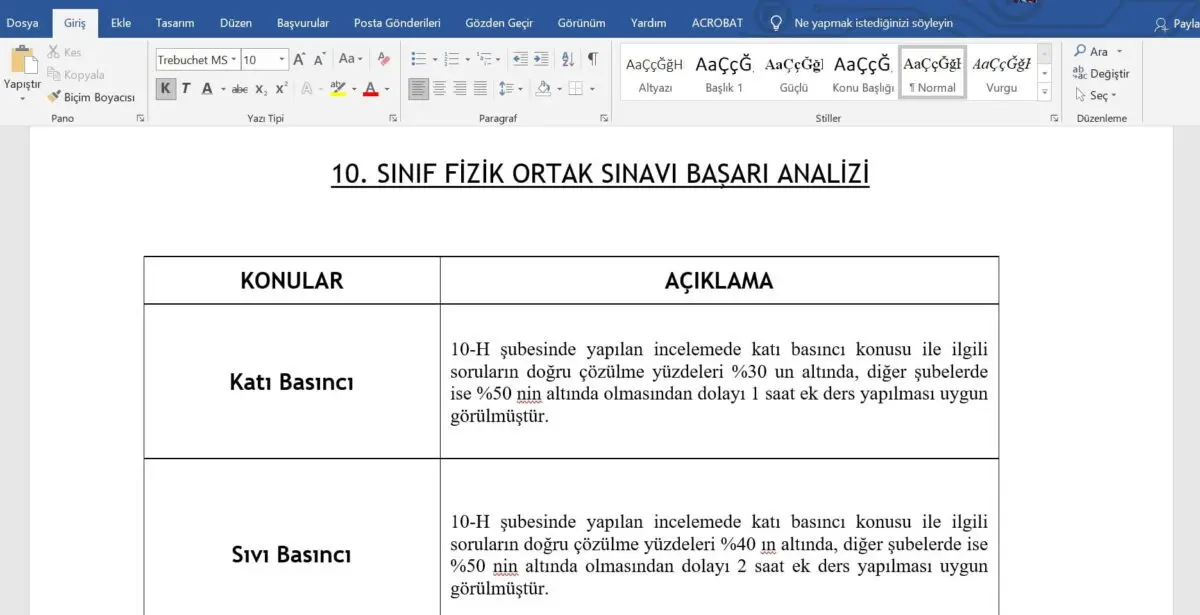Clear all formatting with the eraser icon
Viewport: 1200px width, 615px height.
coord(383,60)
